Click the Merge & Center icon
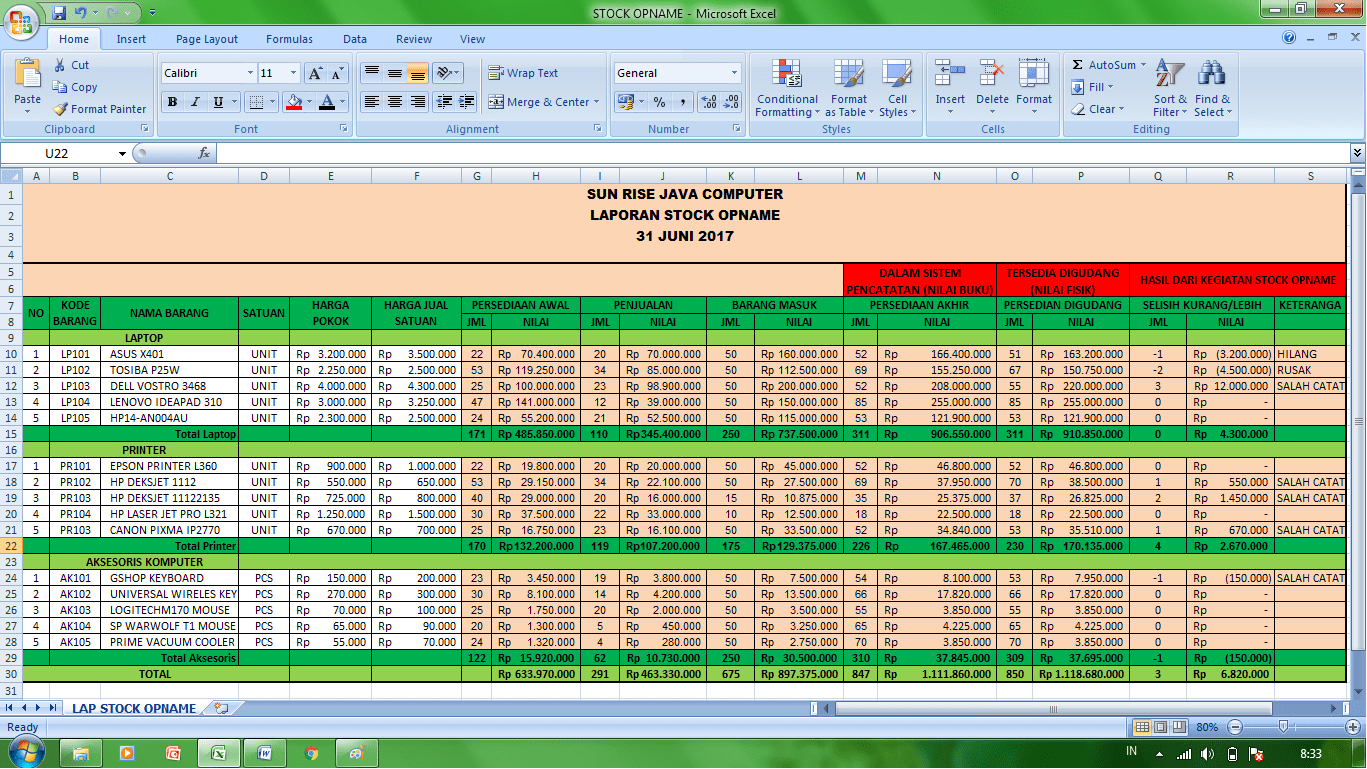This screenshot has width=1367, height=769. point(496,102)
